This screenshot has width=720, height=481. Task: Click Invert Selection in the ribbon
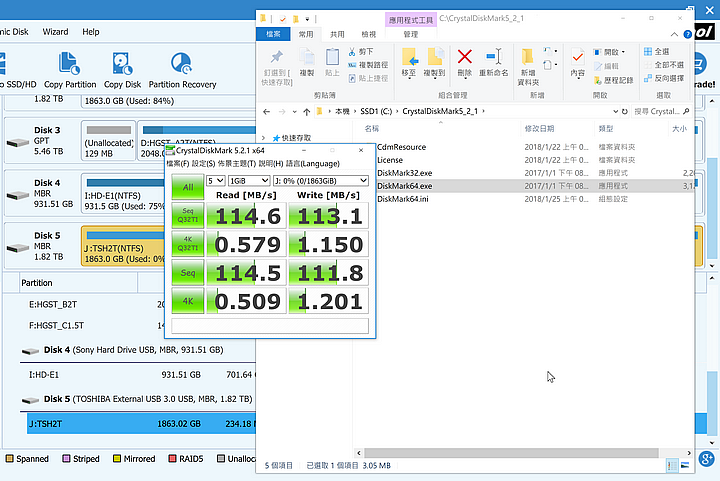pos(664,78)
